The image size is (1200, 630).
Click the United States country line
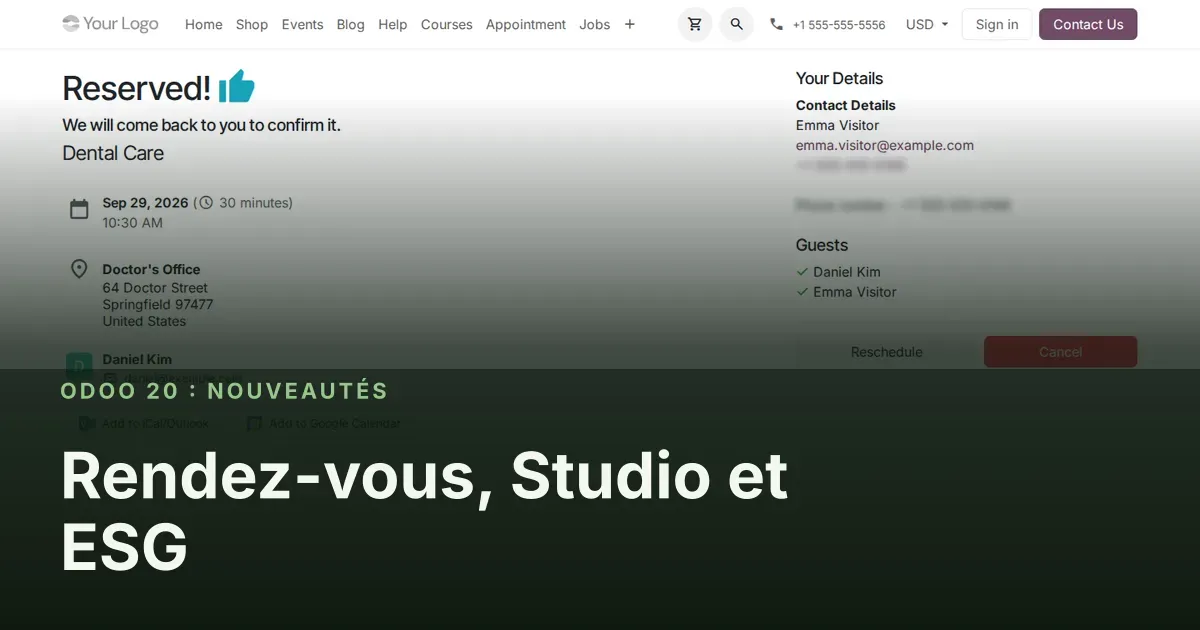pos(144,321)
